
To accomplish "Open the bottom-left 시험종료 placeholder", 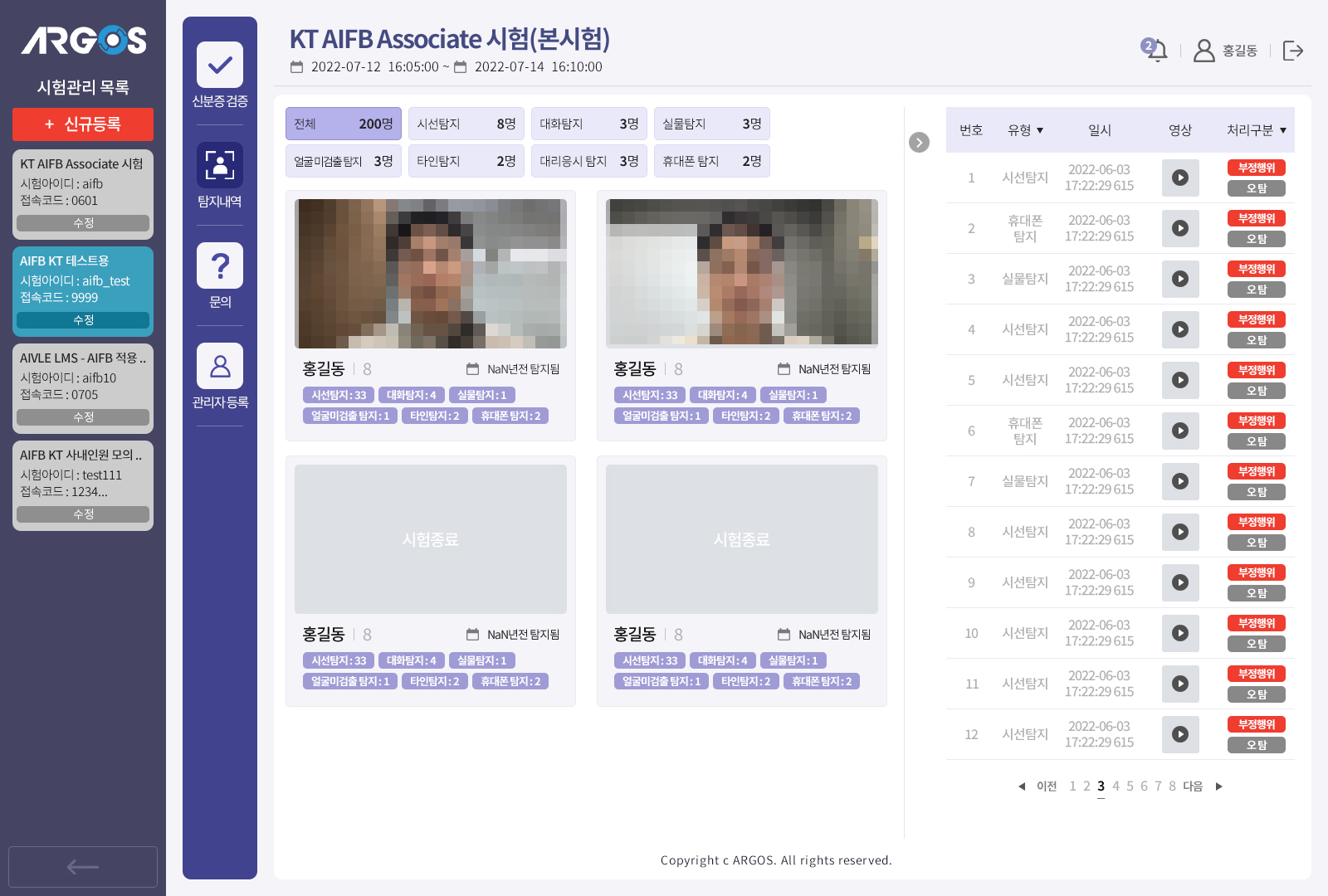I will pos(431,539).
